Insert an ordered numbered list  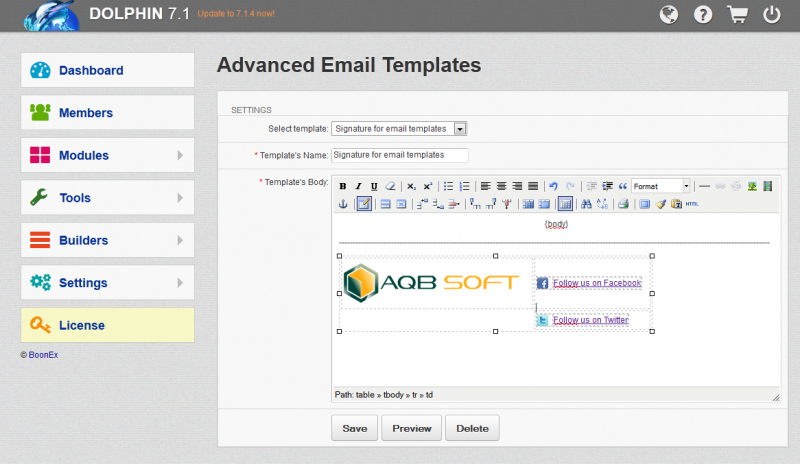(x=464, y=186)
